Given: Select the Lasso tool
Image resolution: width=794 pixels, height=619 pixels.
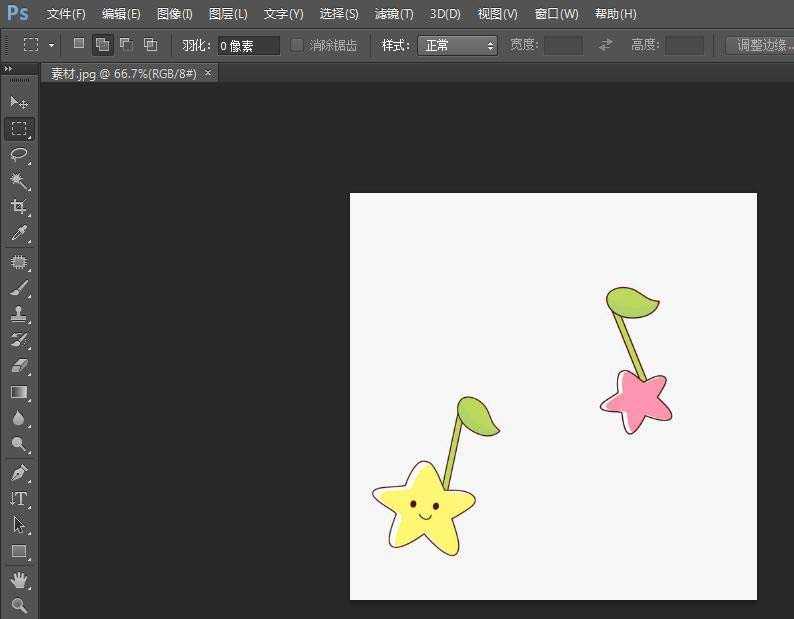Looking at the screenshot, I should coord(19,155).
